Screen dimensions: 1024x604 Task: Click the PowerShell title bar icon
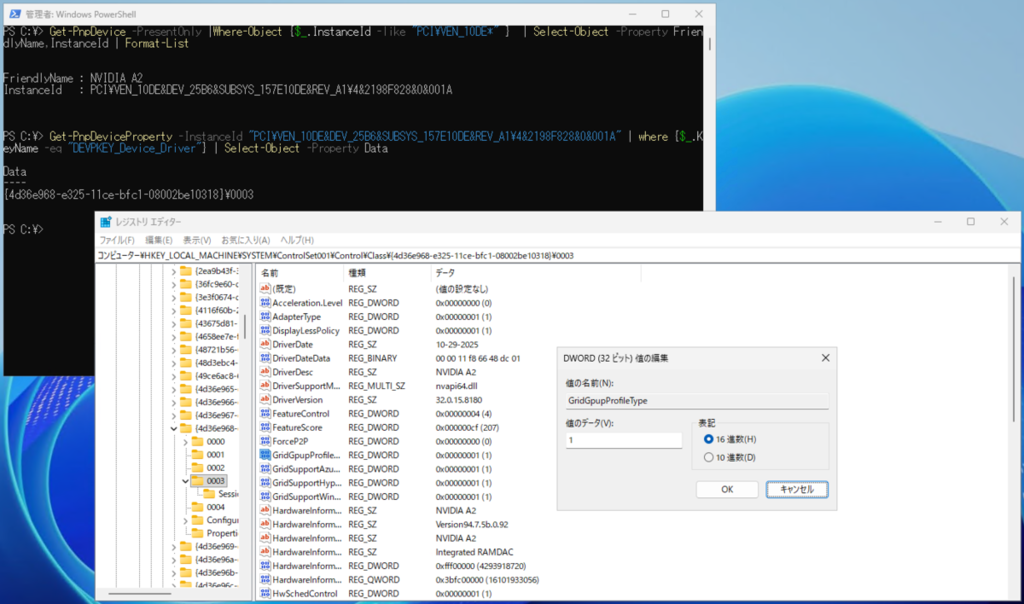pos(15,14)
